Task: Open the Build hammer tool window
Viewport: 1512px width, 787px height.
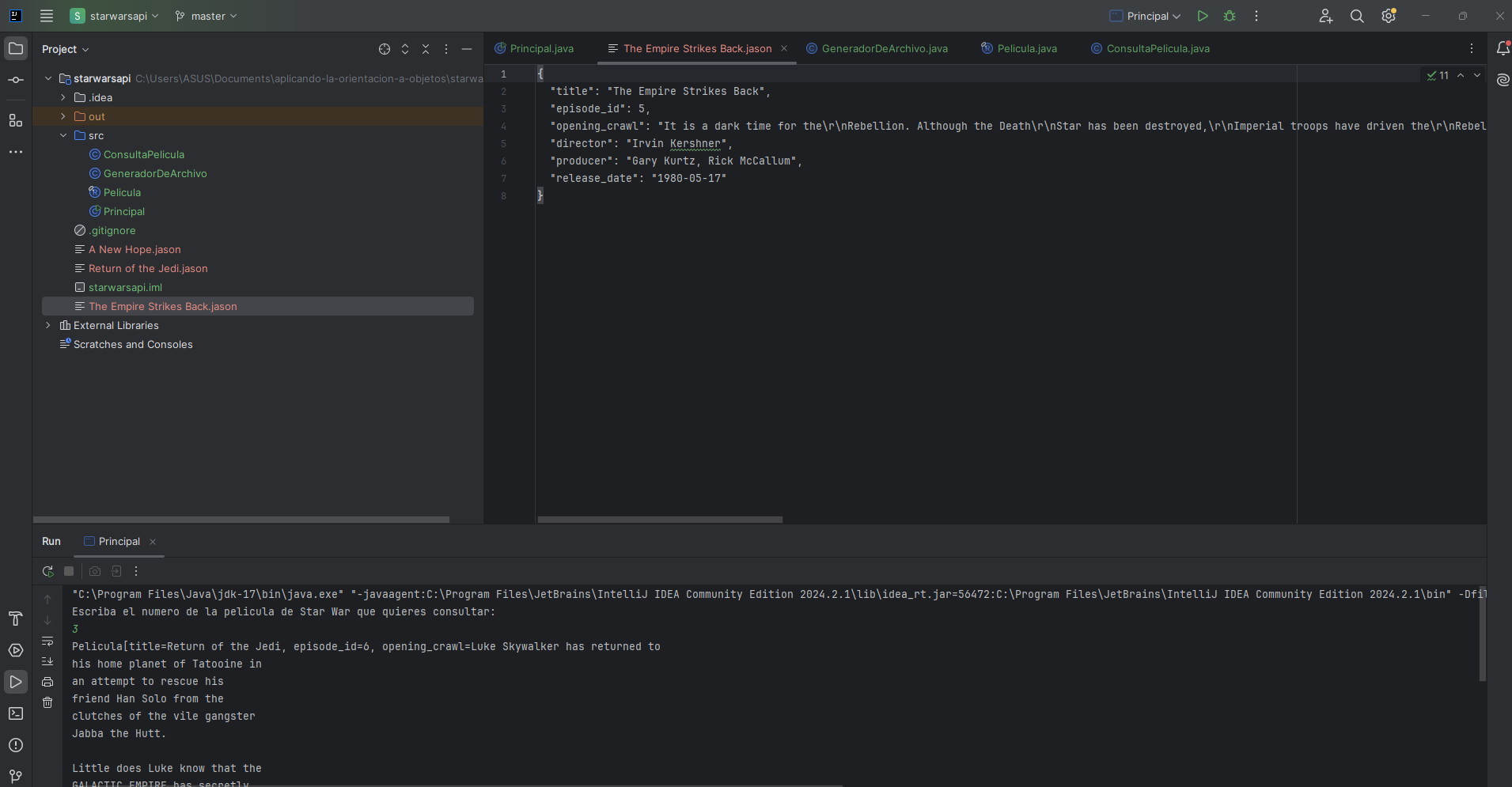Action: [16, 619]
